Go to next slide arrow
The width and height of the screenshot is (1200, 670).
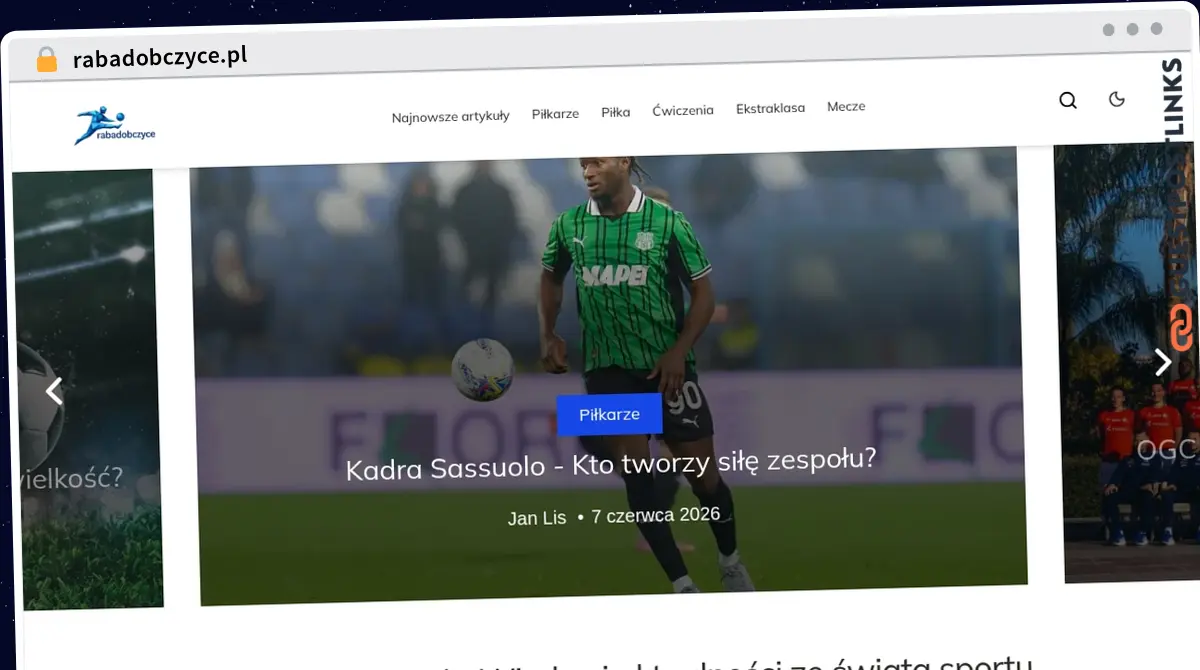(x=1163, y=361)
